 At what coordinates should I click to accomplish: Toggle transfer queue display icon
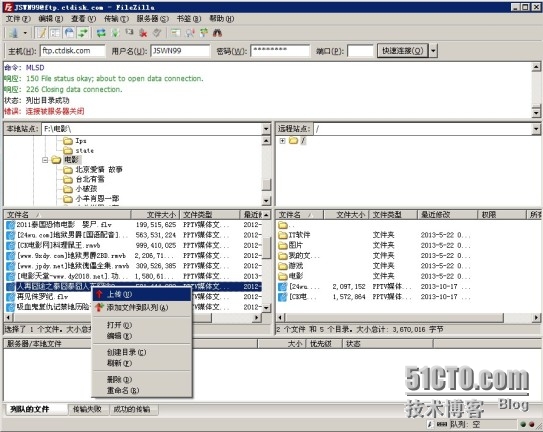point(83,33)
